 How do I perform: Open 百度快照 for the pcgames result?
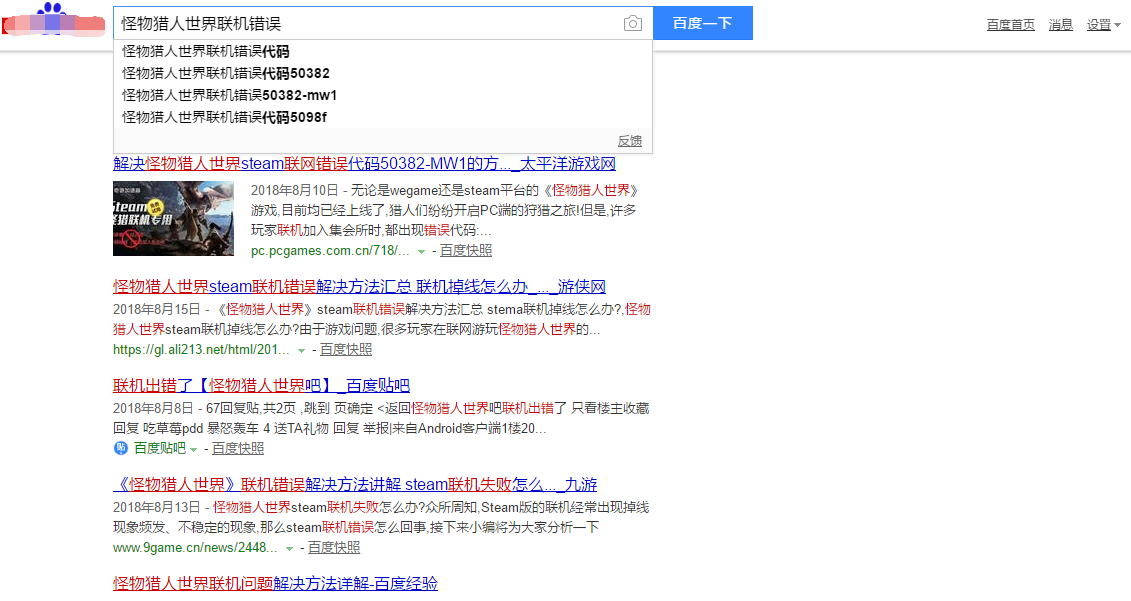pos(466,250)
